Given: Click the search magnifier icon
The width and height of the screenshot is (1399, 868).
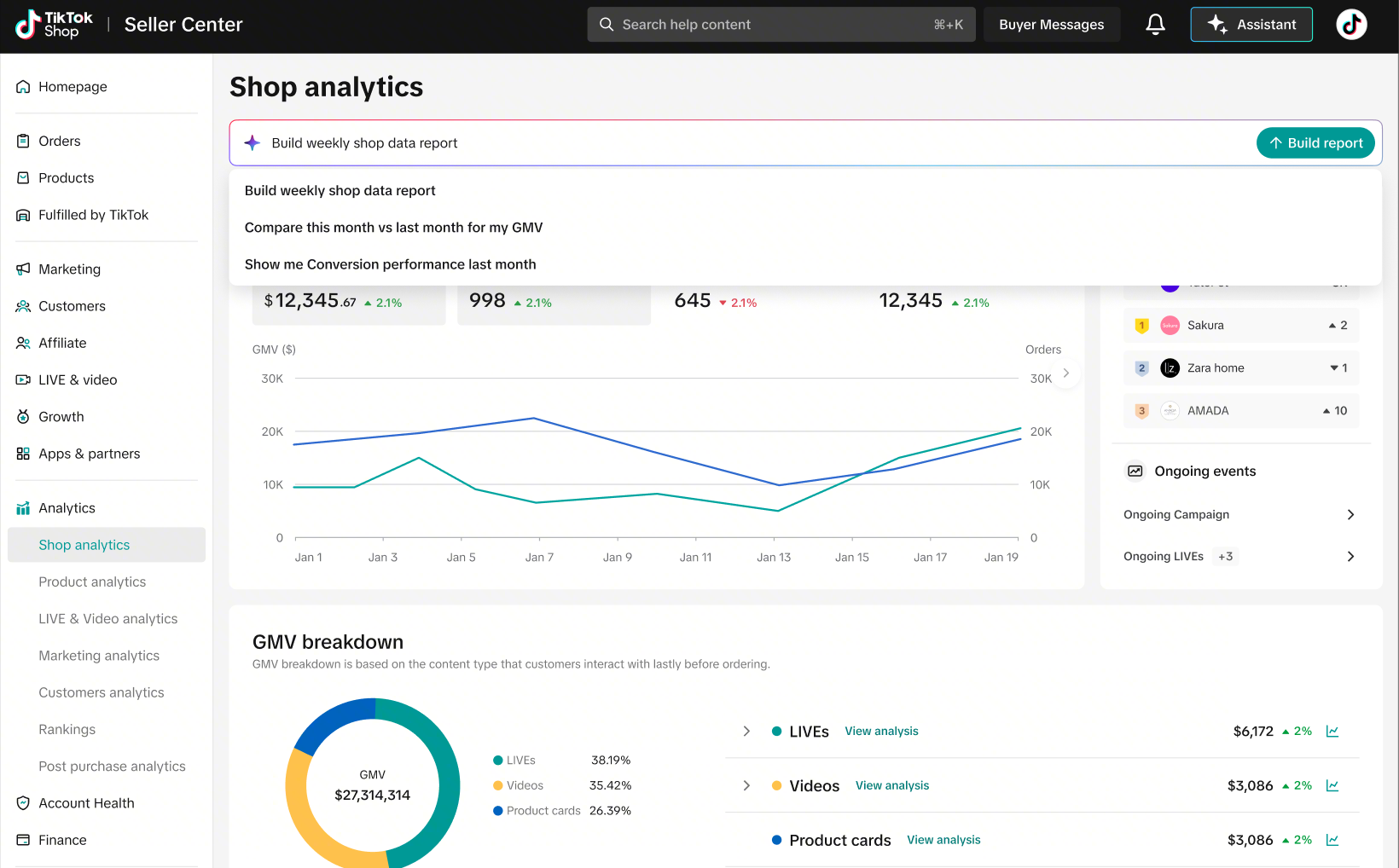Looking at the screenshot, I should [x=607, y=25].
